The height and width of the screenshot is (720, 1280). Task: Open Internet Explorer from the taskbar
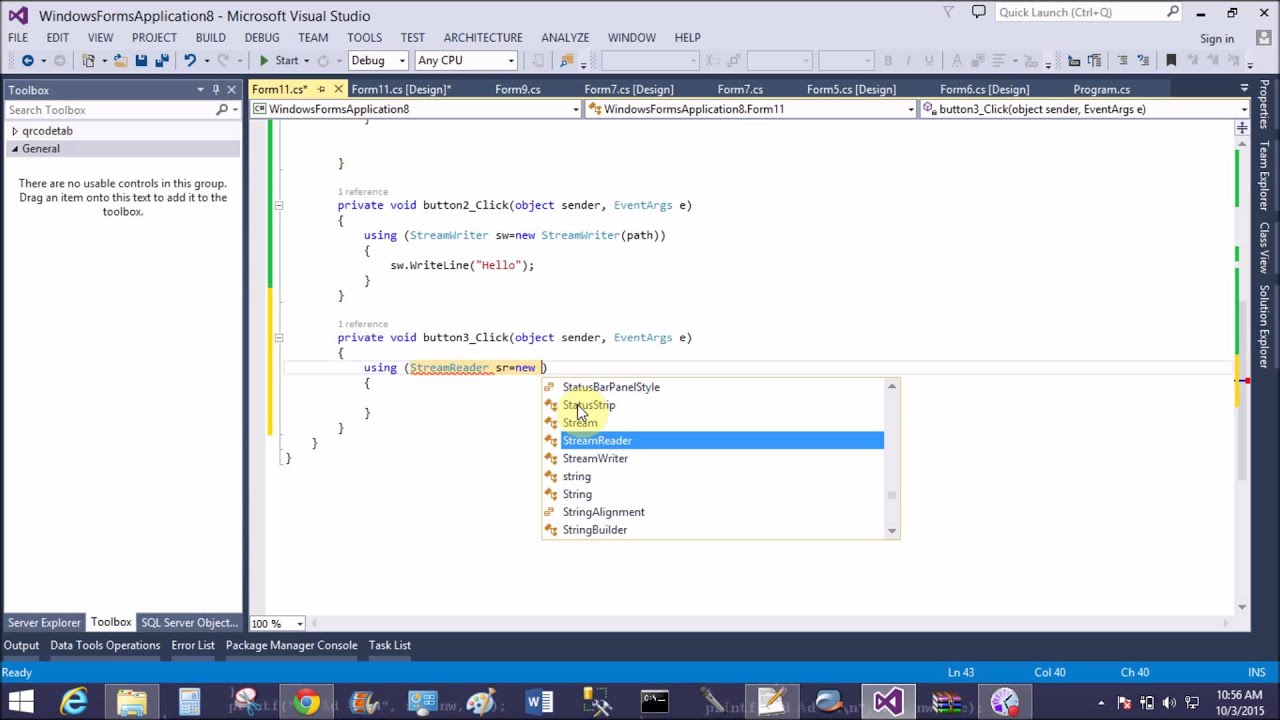74,701
